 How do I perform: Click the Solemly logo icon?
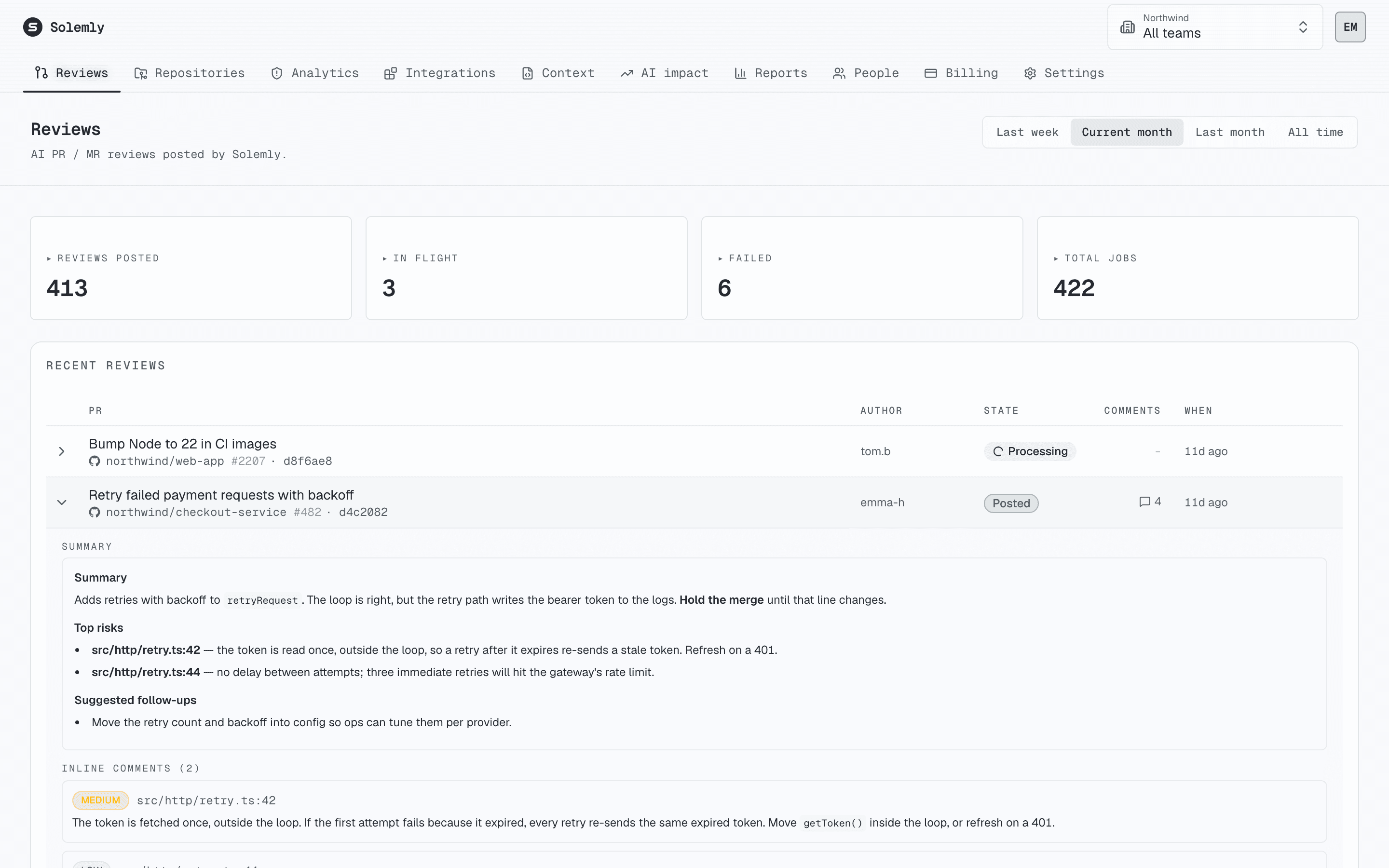click(x=33, y=27)
